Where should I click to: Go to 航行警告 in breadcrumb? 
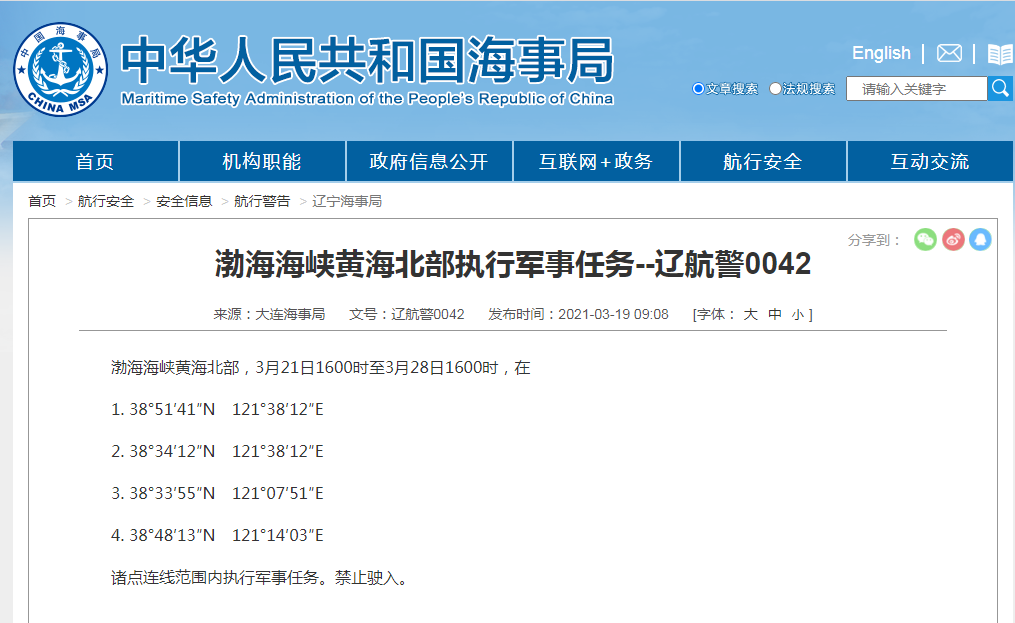tap(262, 201)
